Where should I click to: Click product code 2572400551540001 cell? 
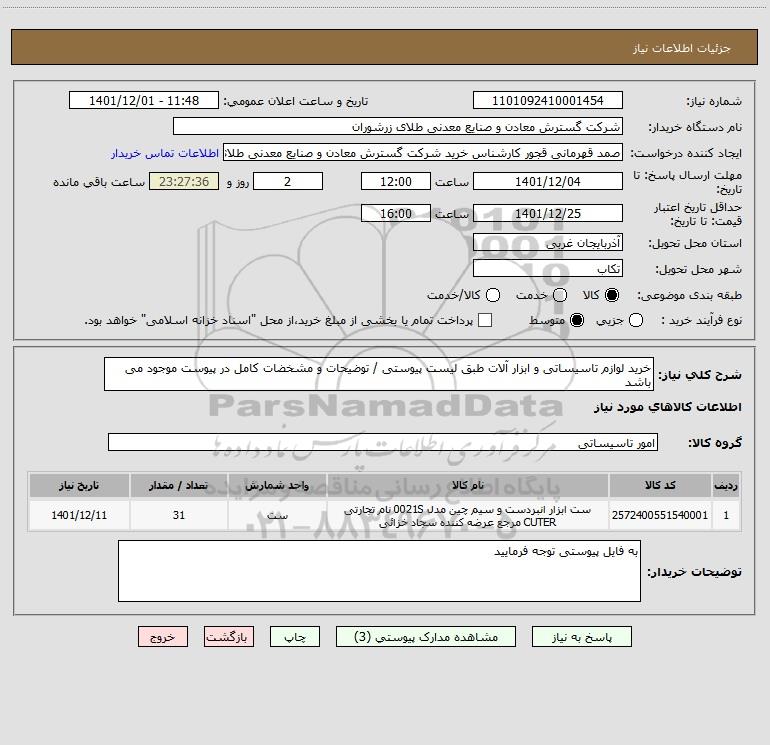pyautogui.click(x=660, y=515)
